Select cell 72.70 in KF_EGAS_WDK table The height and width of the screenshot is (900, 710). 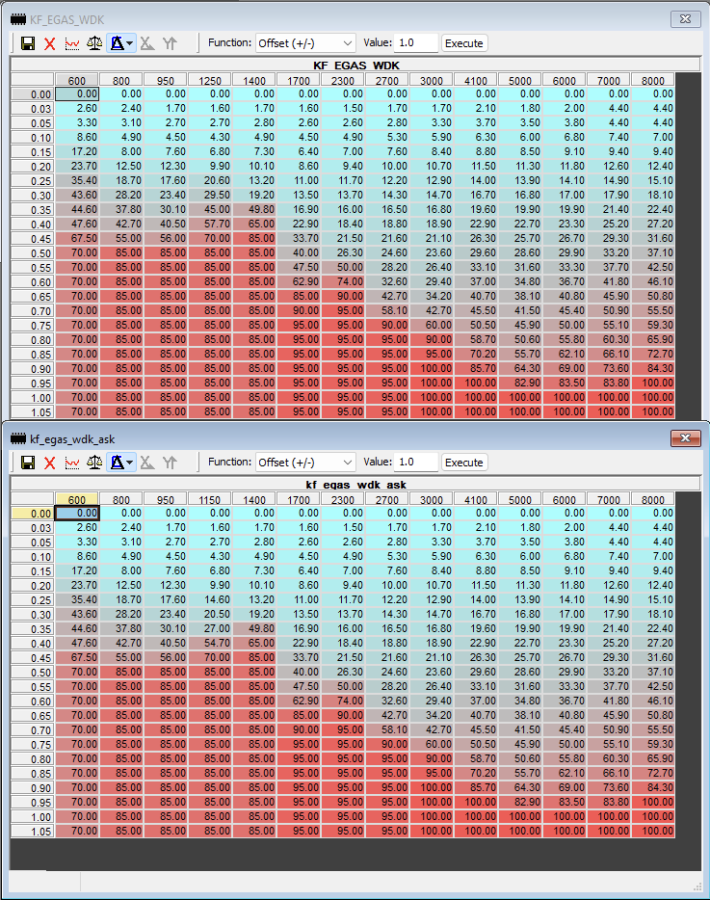coord(653,354)
